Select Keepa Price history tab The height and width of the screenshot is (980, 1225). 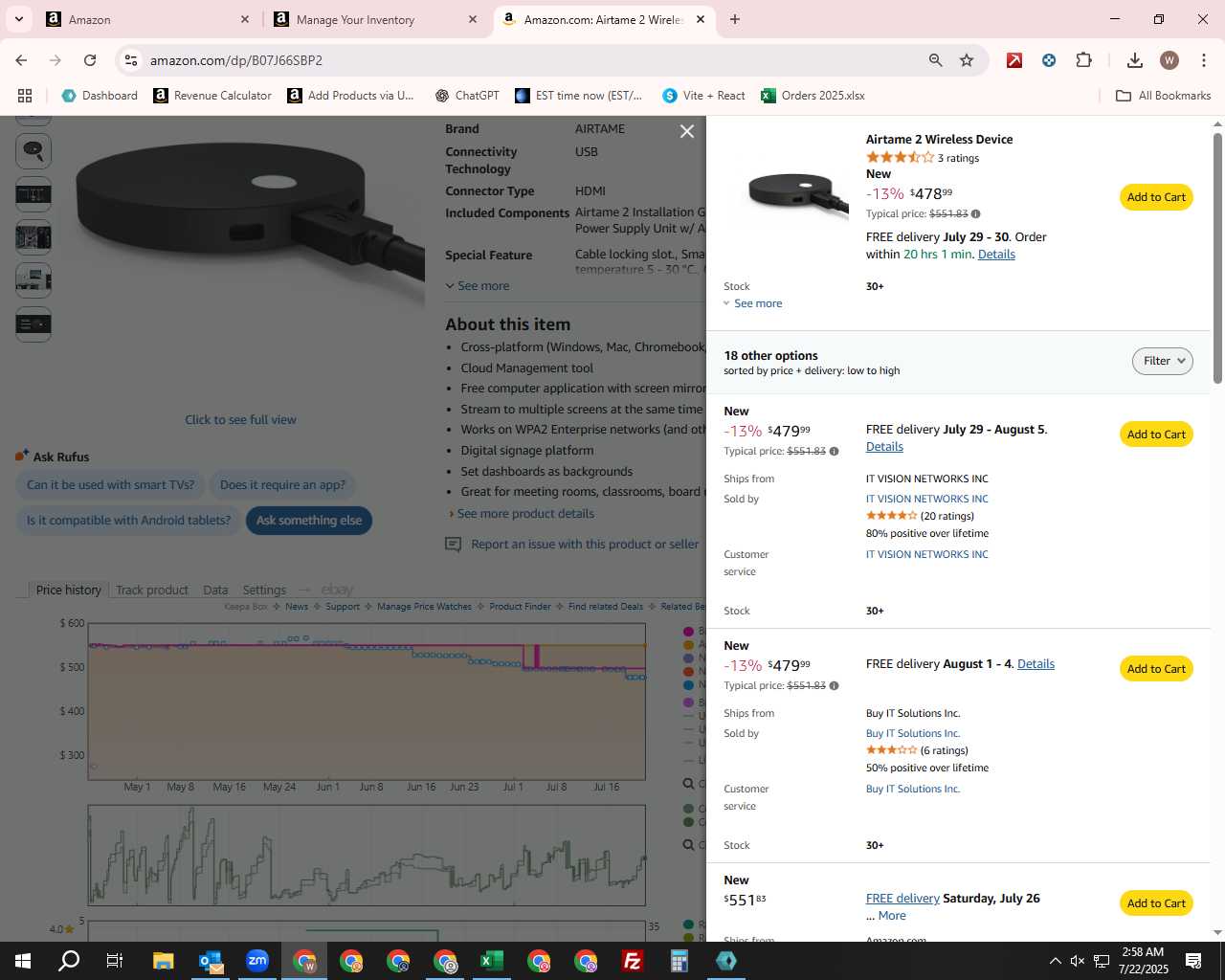pos(68,590)
